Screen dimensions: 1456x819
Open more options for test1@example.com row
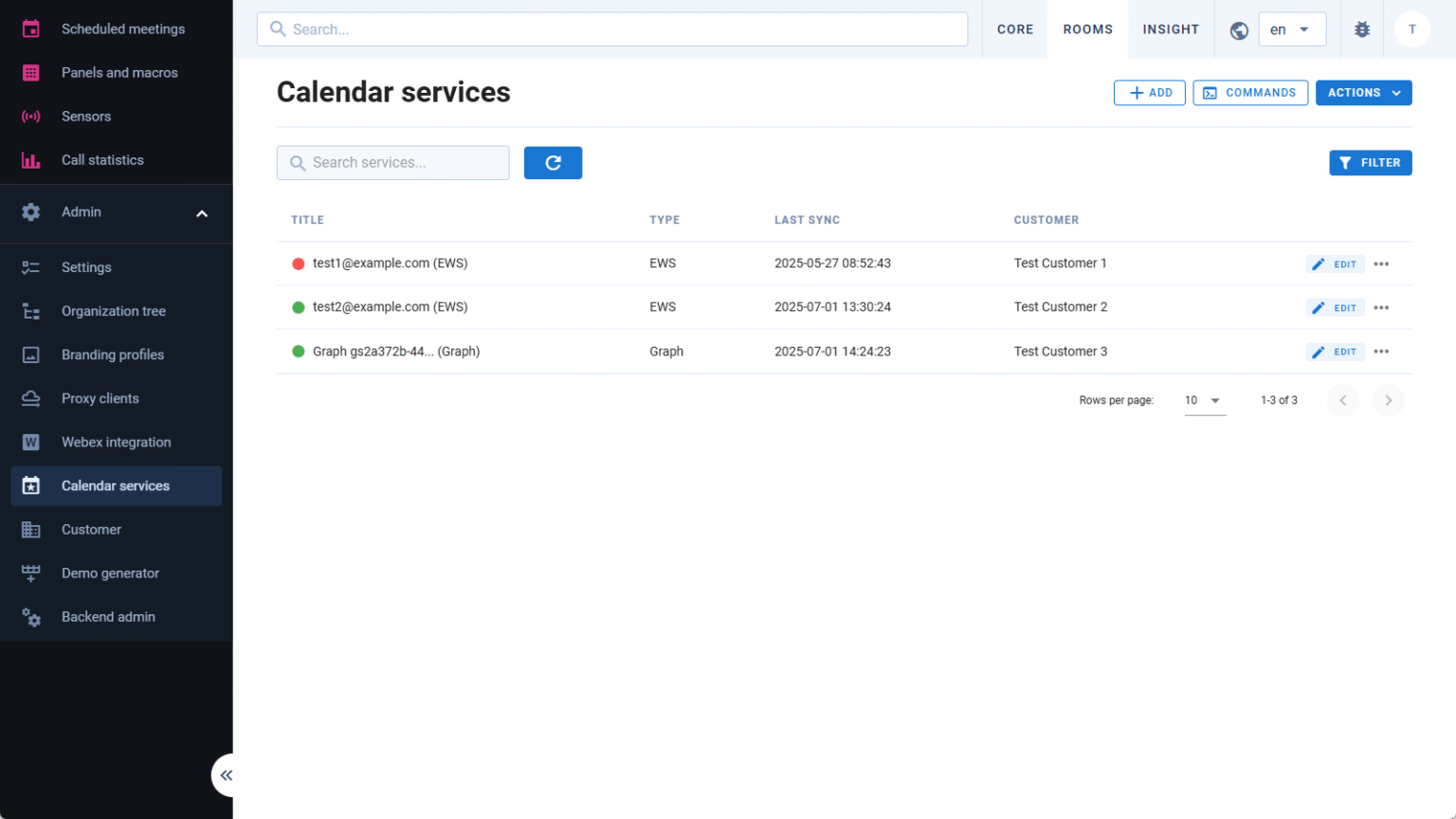(x=1381, y=264)
